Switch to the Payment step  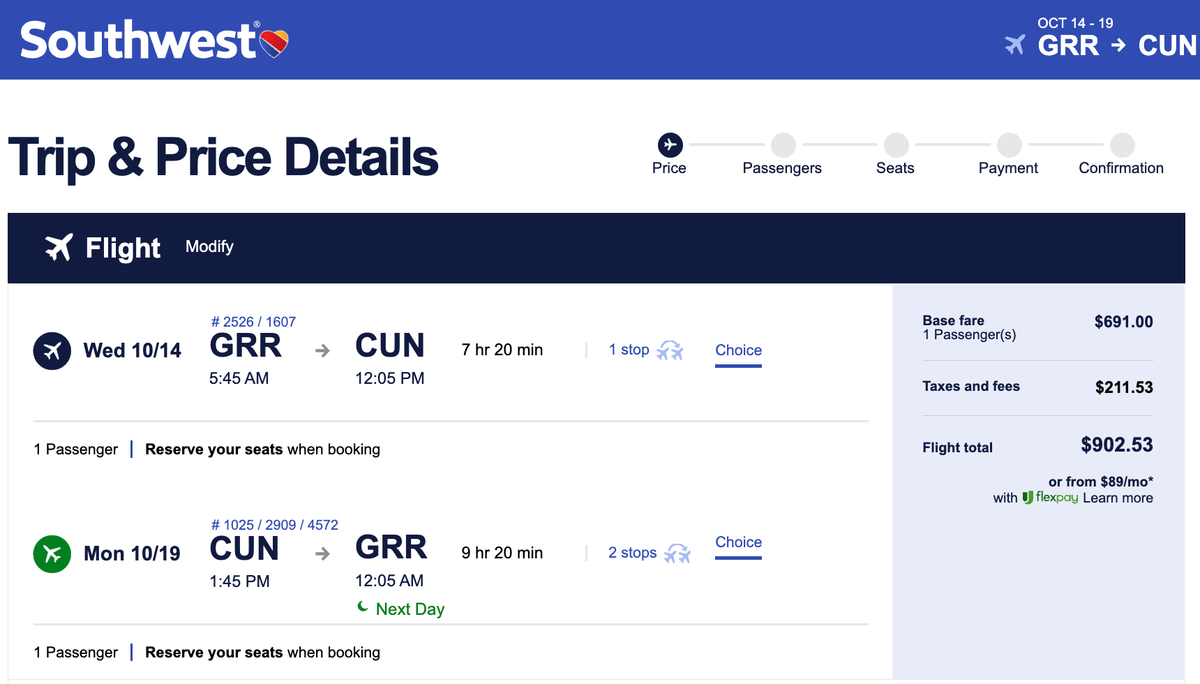[x=1008, y=144]
